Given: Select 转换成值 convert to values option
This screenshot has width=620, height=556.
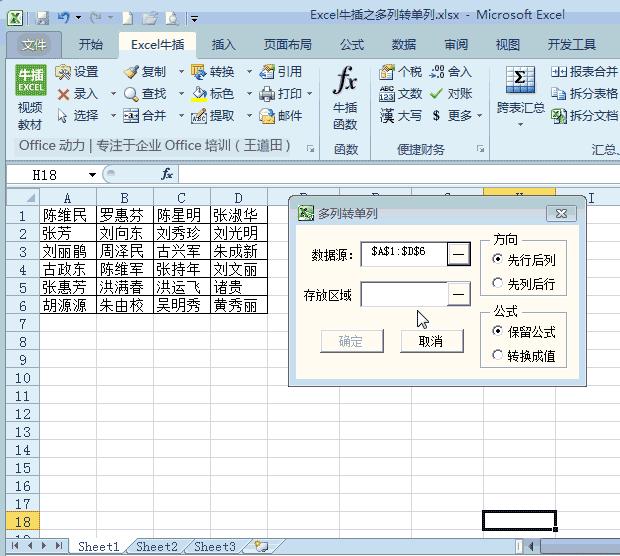Looking at the screenshot, I should coord(497,355).
